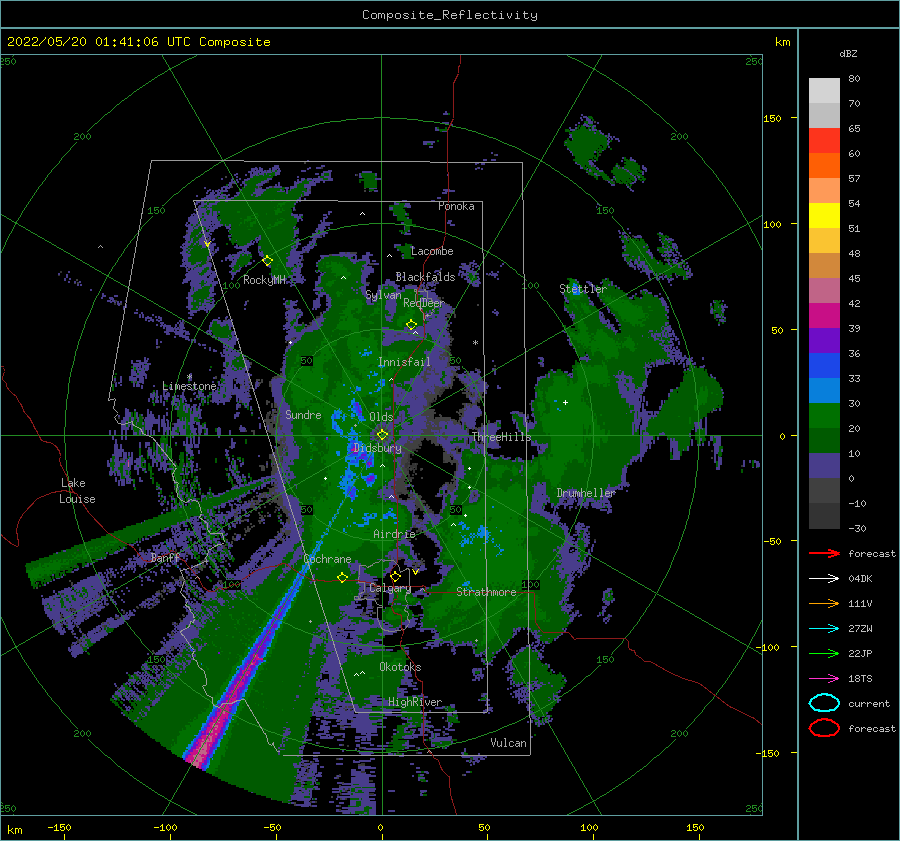Click the Vulcan city label
This screenshot has height=841, width=900.
click(509, 743)
